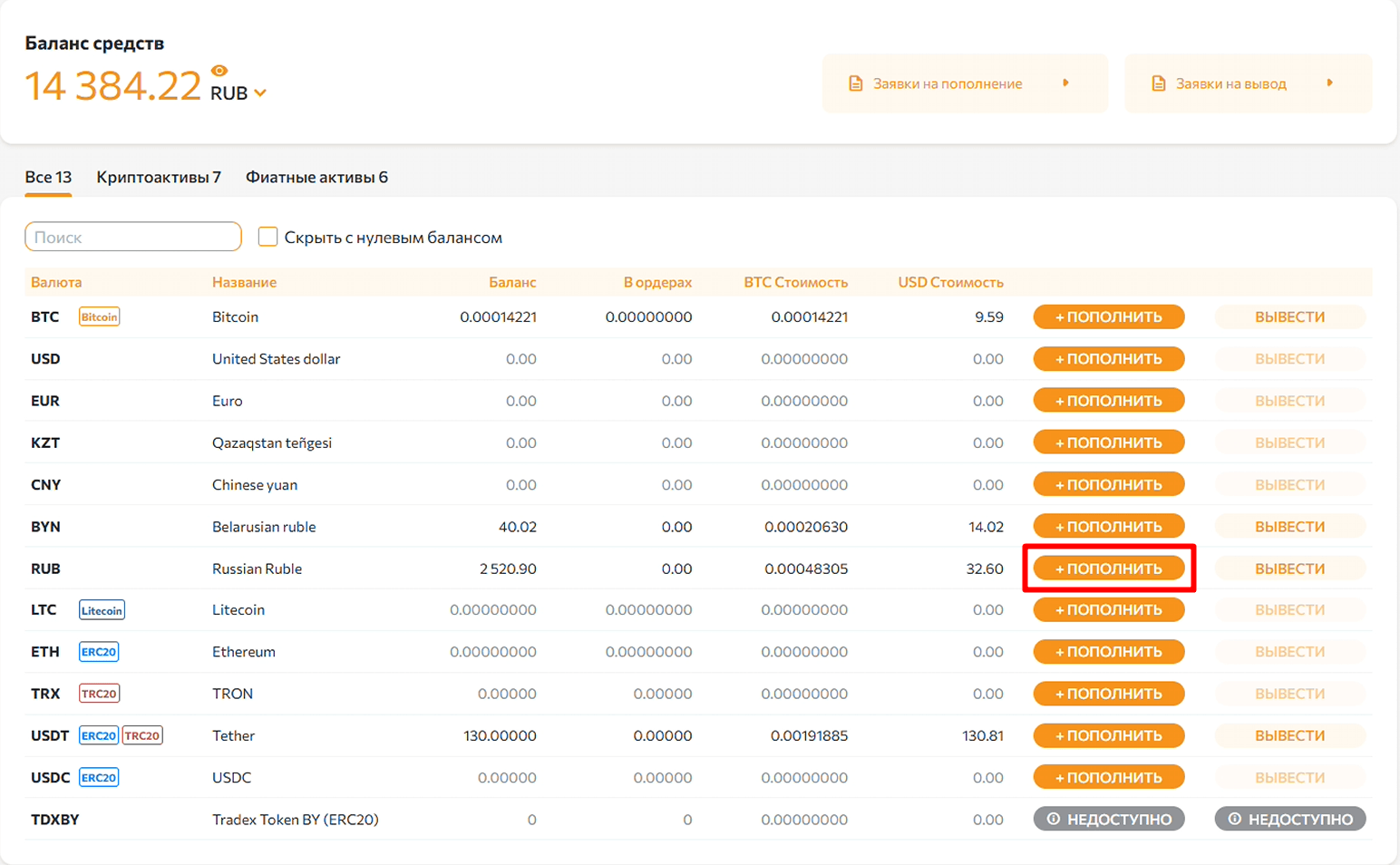Click the ERC20 badge in ETH row
This screenshot has height=865, width=1400.
coord(99,652)
